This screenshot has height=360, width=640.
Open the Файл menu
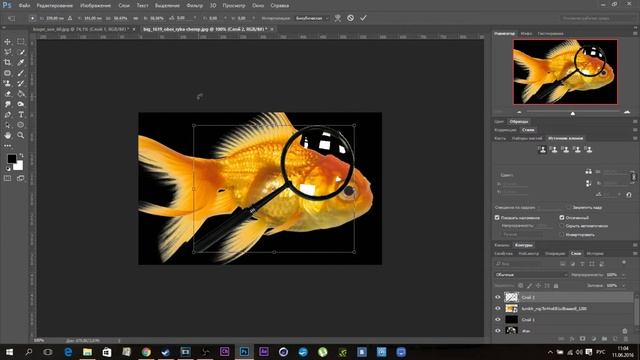pos(24,6)
